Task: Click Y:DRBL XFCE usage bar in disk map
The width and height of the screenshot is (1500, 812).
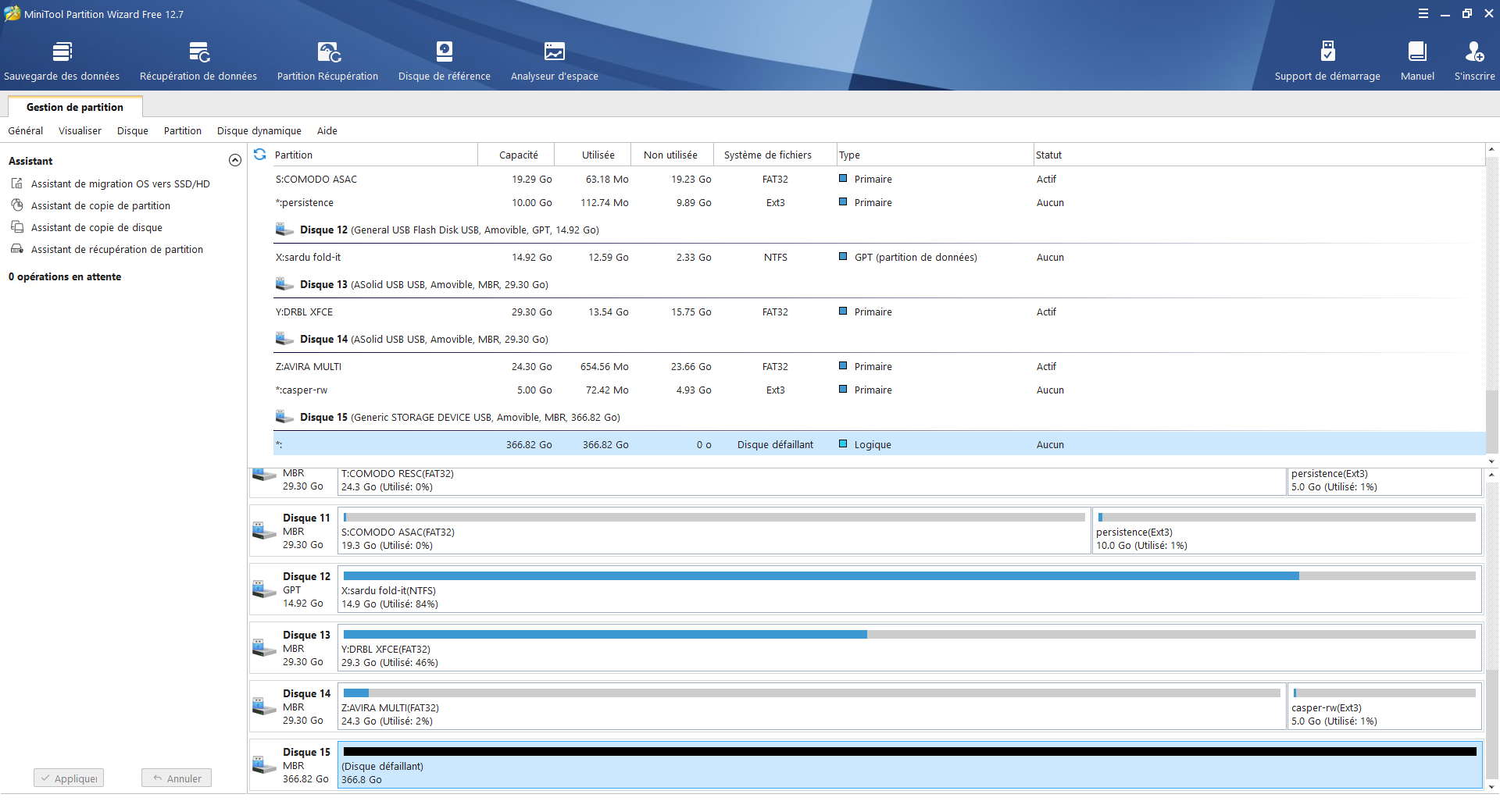Action: click(909, 634)
